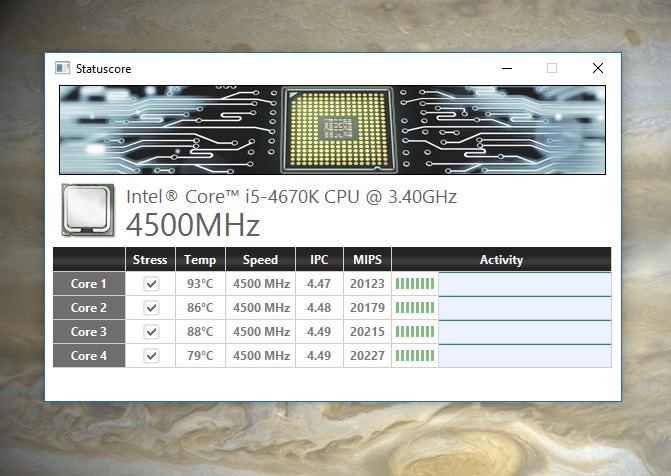Close the Statuscore window
The height and width of the screenshot is (476, 671).
(x=598, y=68)
